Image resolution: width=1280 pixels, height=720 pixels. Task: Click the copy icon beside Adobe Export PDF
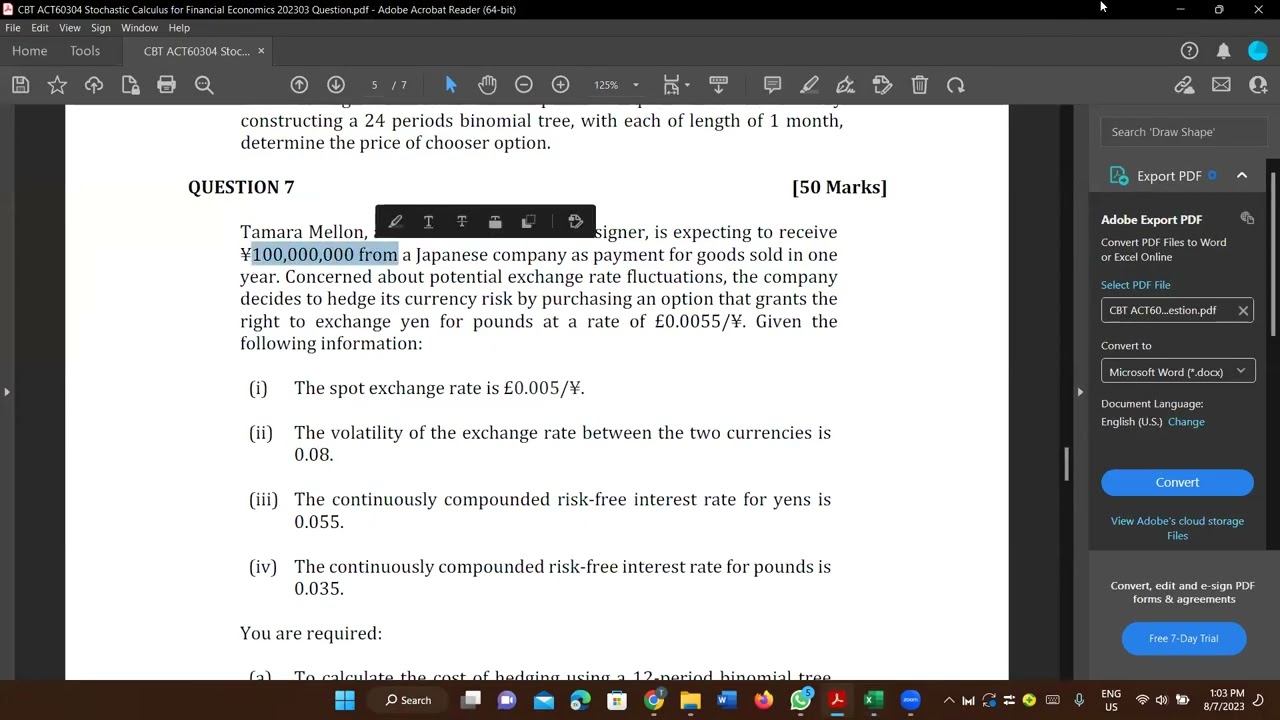(x=1247, y=219)
